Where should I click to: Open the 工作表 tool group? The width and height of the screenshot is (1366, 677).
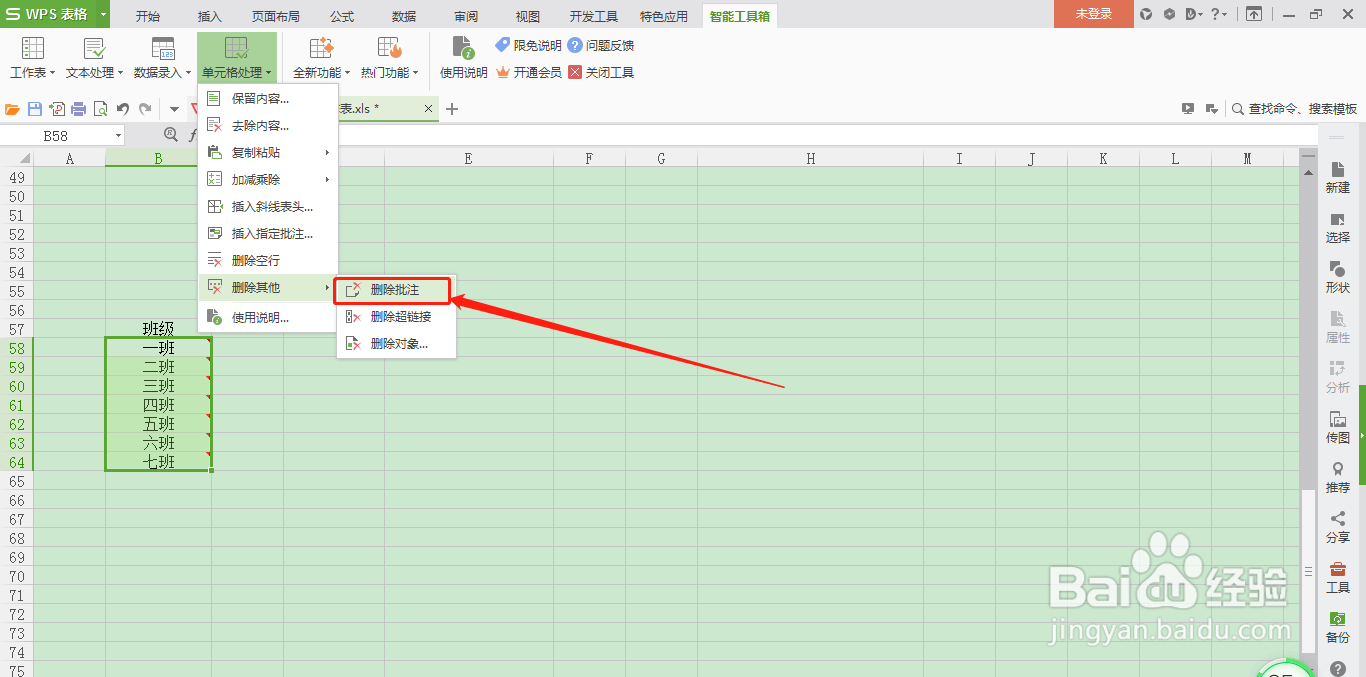point(32,58)
